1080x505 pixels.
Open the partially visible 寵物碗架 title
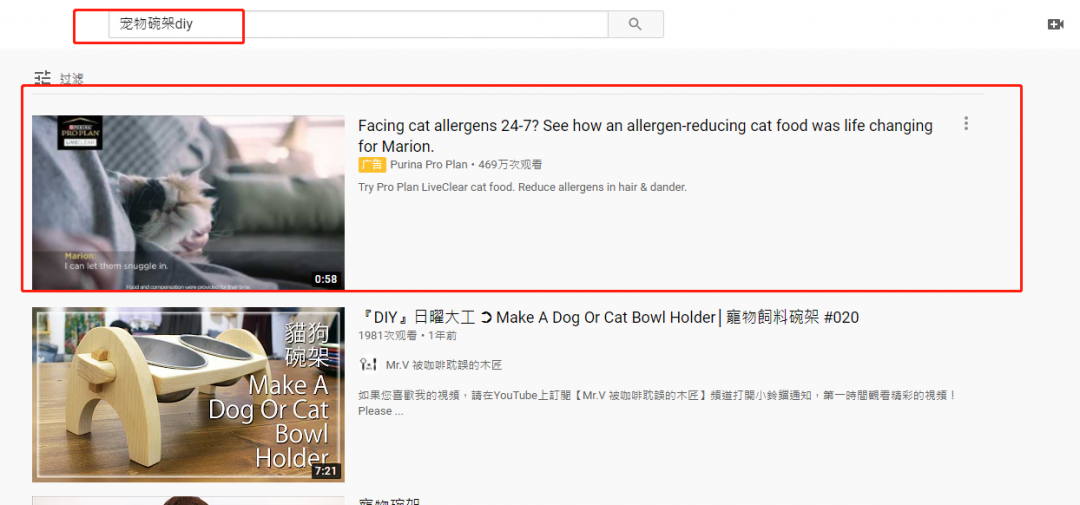tap(390, 501)
